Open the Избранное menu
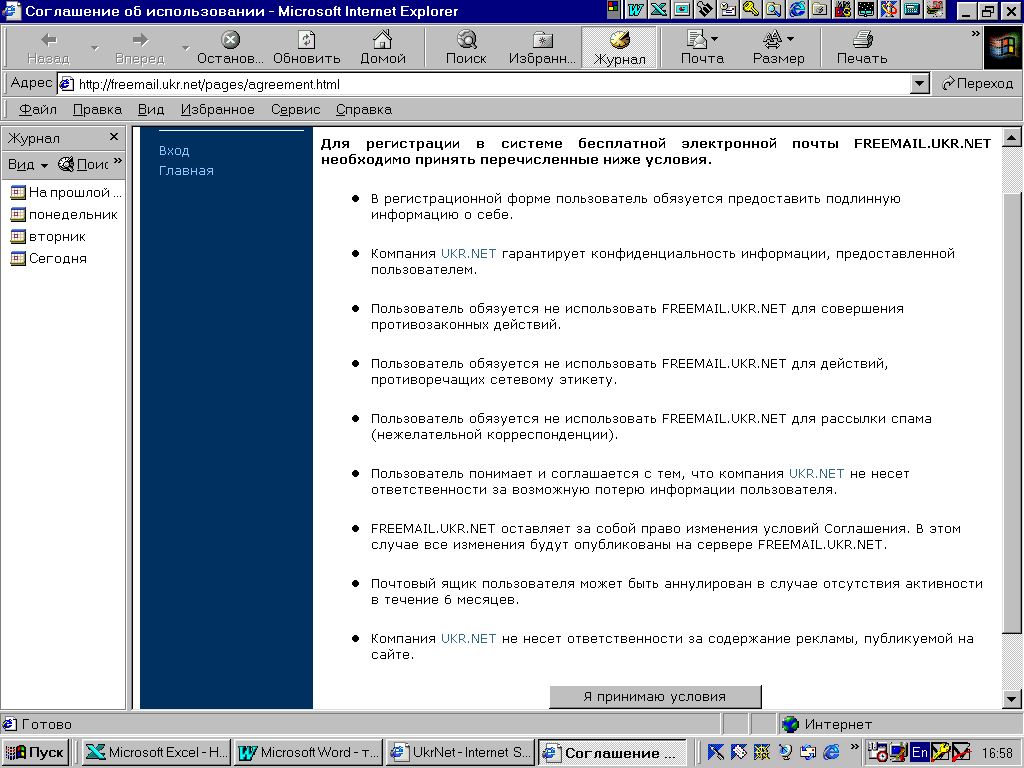 click(x=217, y=109)
